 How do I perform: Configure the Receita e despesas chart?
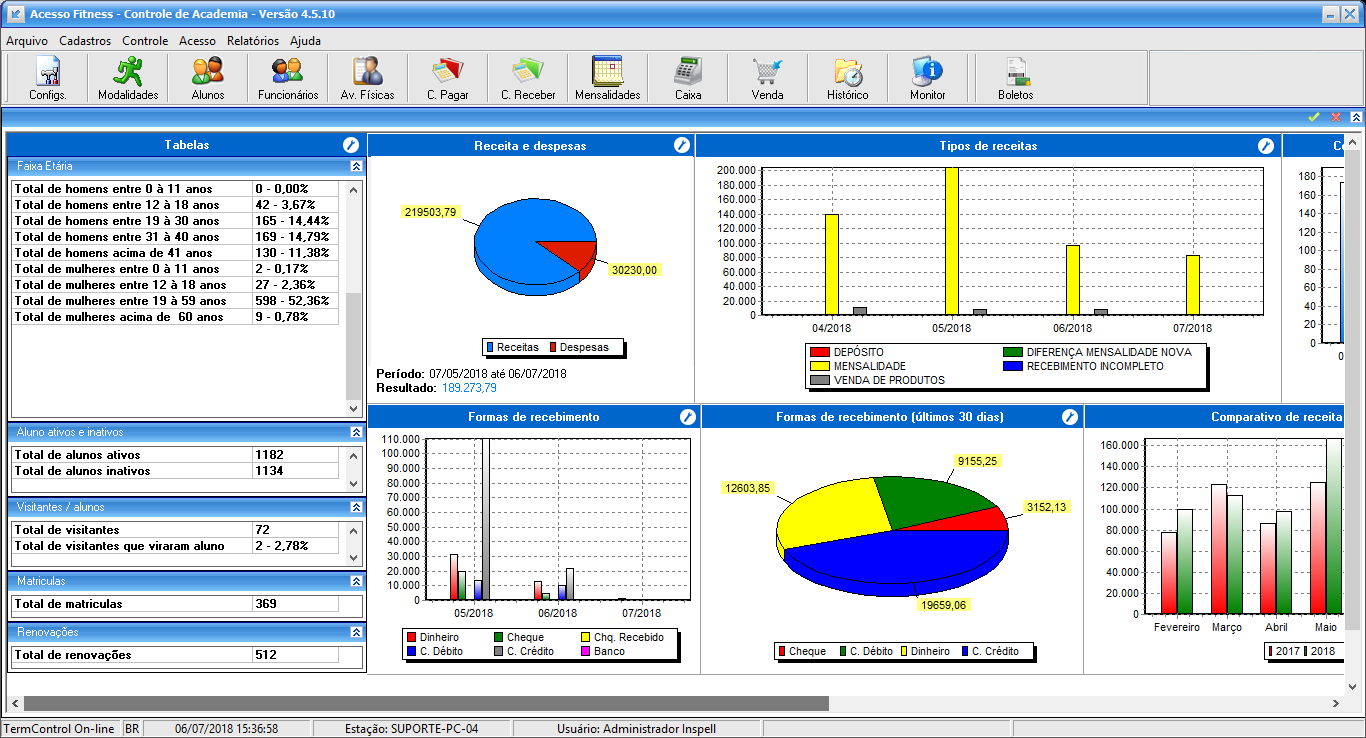pos(682,145)
